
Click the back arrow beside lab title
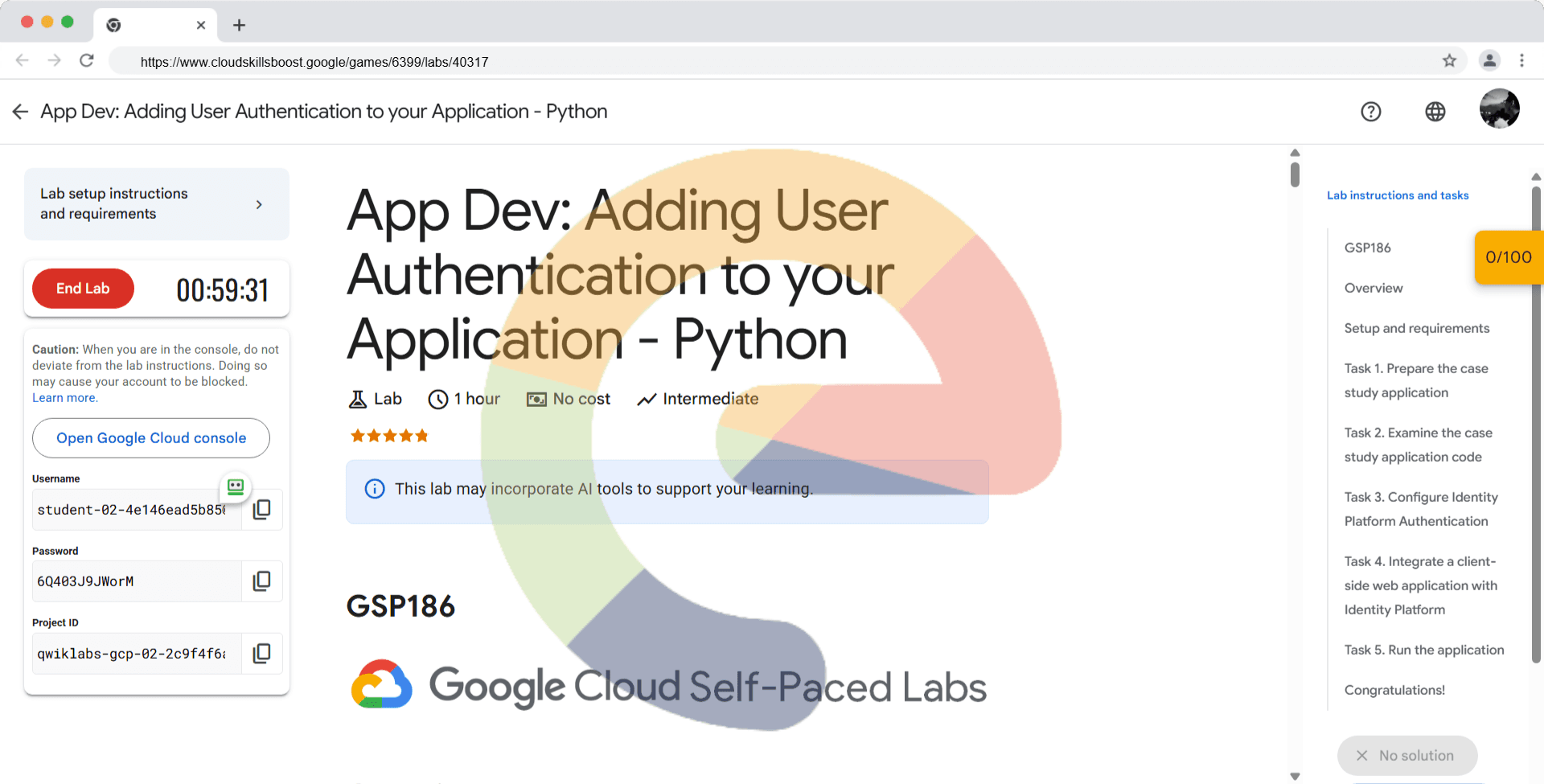tap(21, 112)
